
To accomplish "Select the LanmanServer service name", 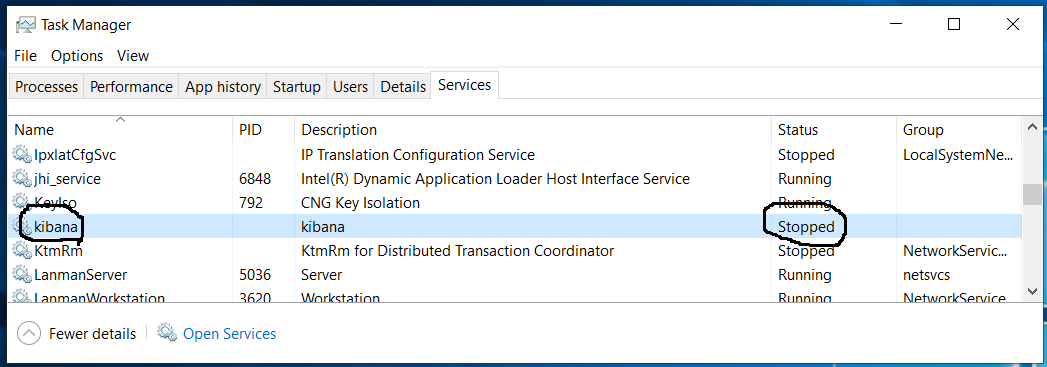I will (80, 275).
